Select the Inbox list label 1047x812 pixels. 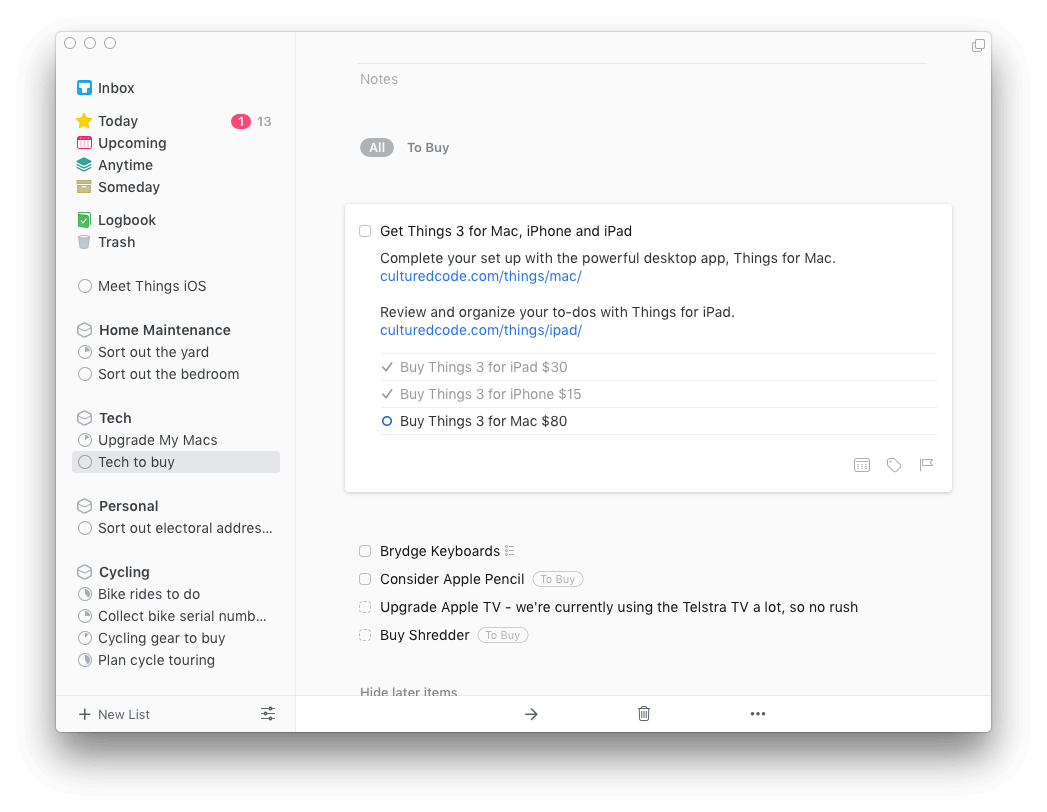[116, 88]
